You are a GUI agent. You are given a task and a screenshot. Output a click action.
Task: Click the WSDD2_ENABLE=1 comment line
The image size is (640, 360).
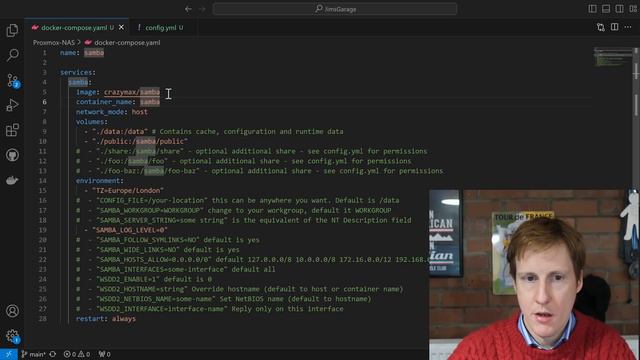point(144,280)
